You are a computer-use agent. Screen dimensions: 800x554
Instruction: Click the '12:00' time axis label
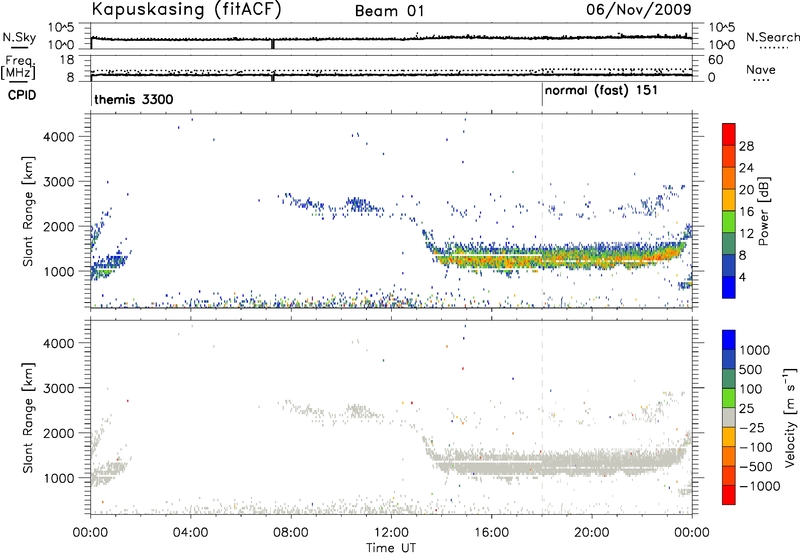point(391,533)
